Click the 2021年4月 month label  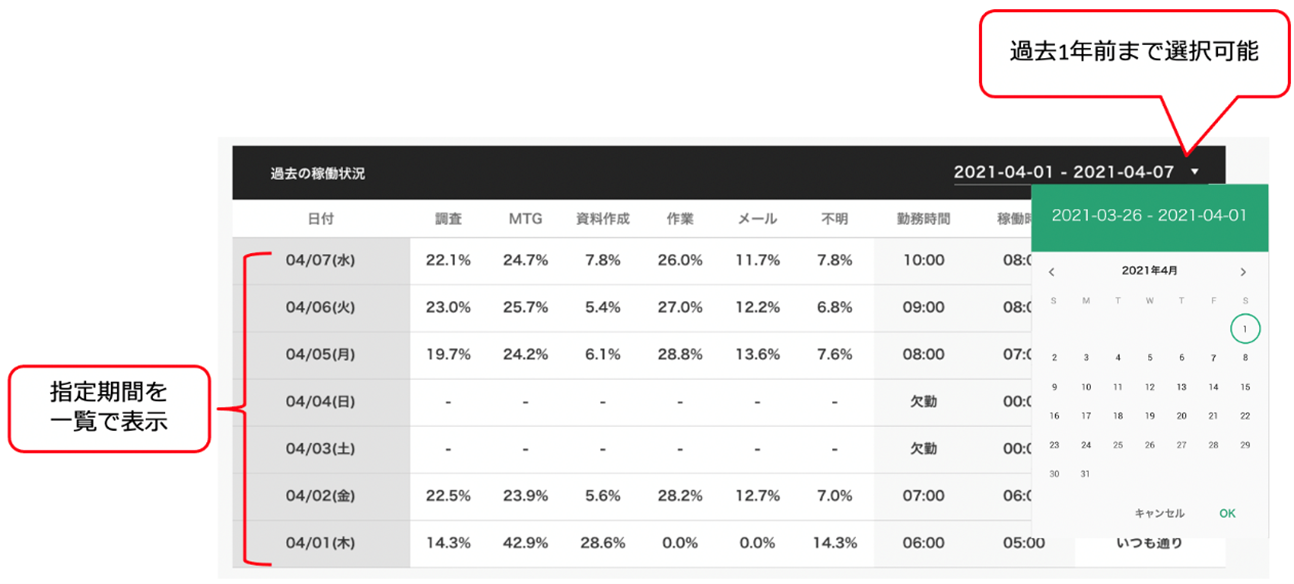click(x=1149, y=271)
